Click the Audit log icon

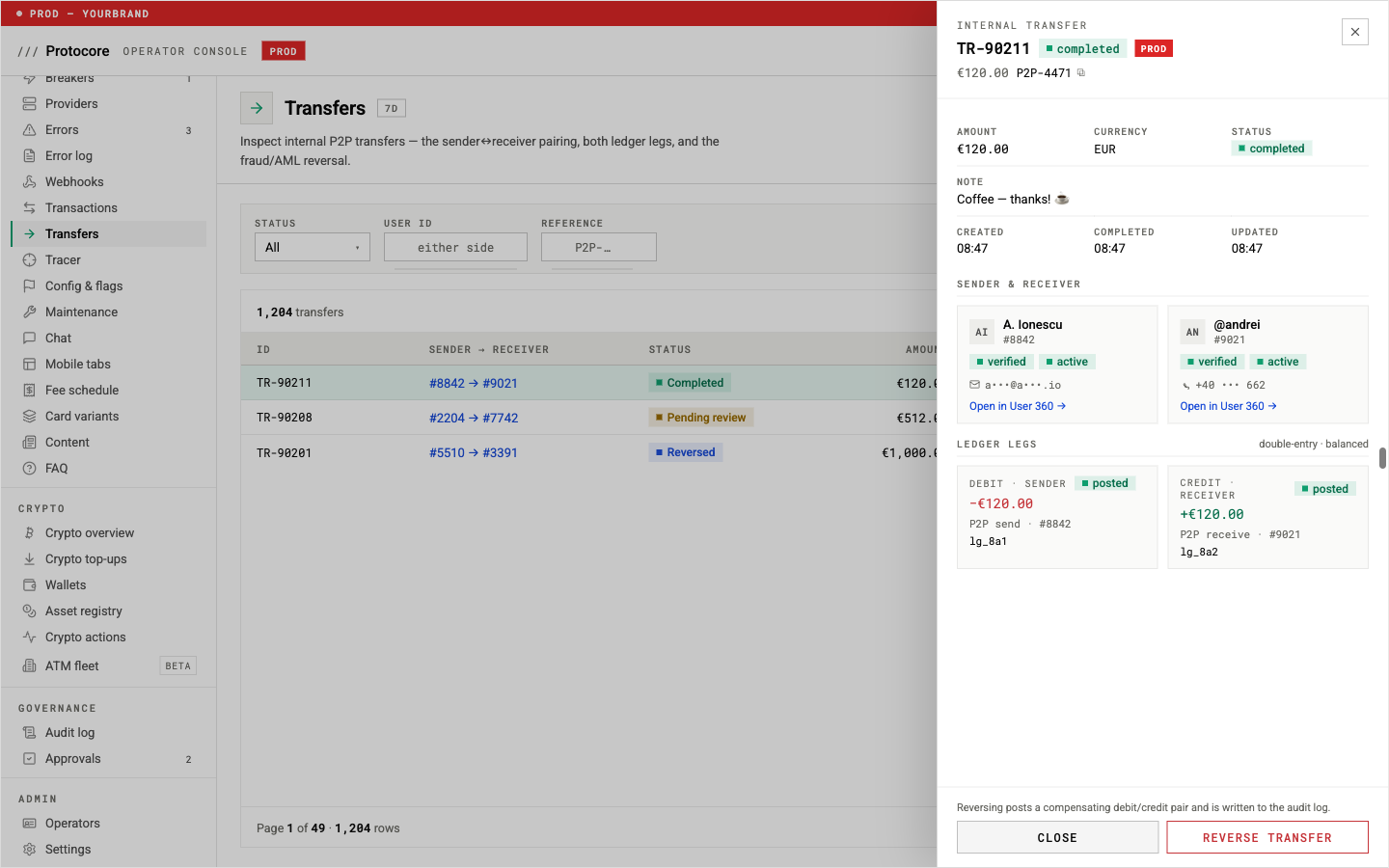tap(29, 733)
